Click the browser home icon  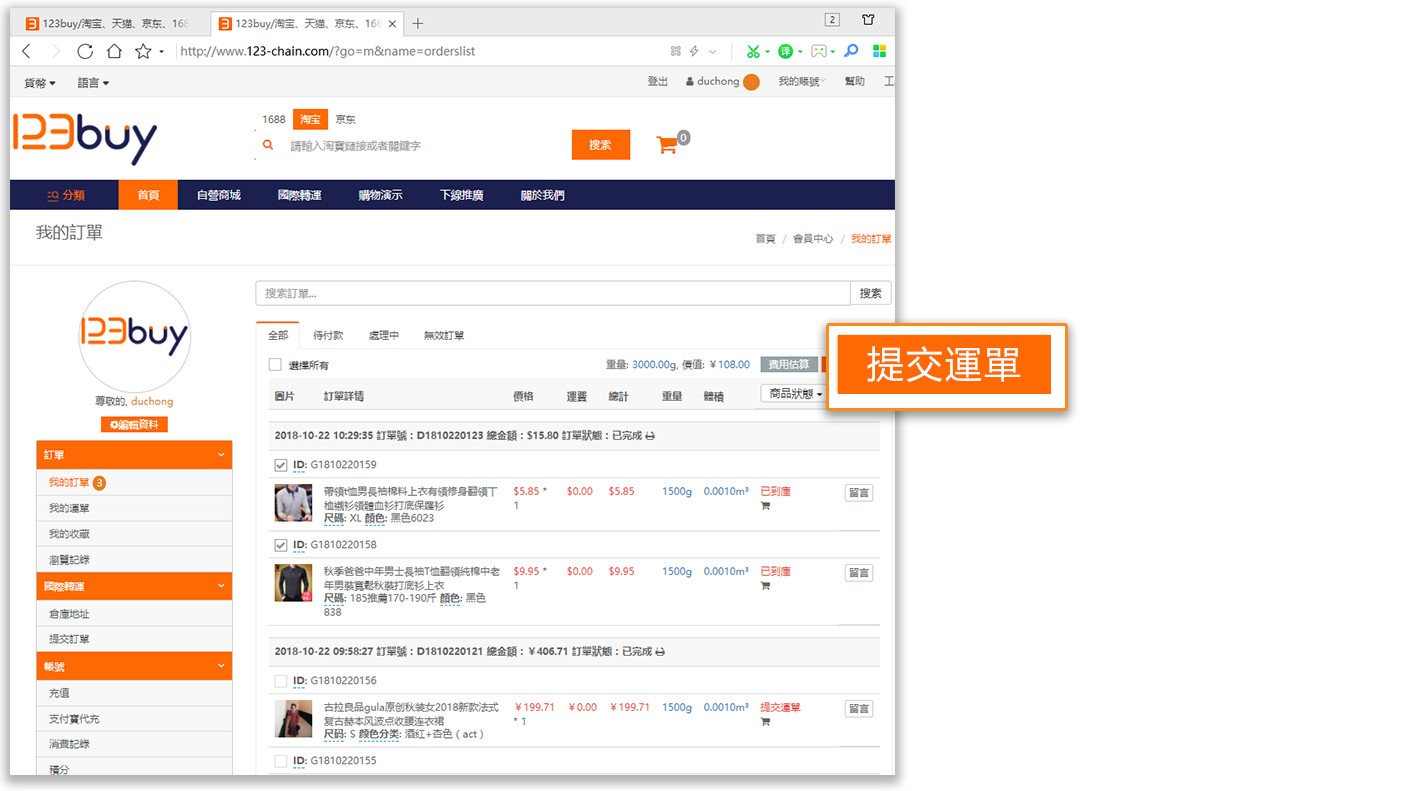click(x=114, y=51)
